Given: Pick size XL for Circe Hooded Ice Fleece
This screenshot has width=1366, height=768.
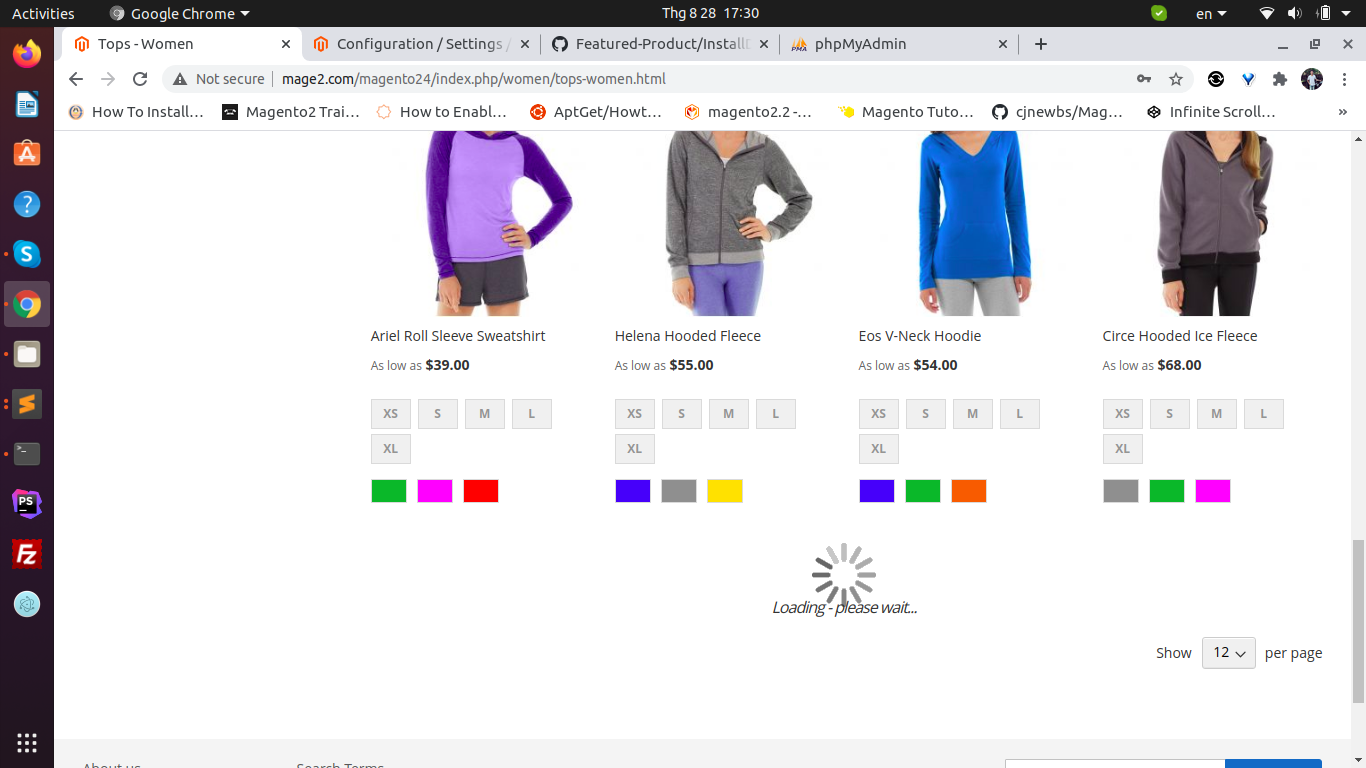Looking at the screenshot, I should [x=1122, y=449].
